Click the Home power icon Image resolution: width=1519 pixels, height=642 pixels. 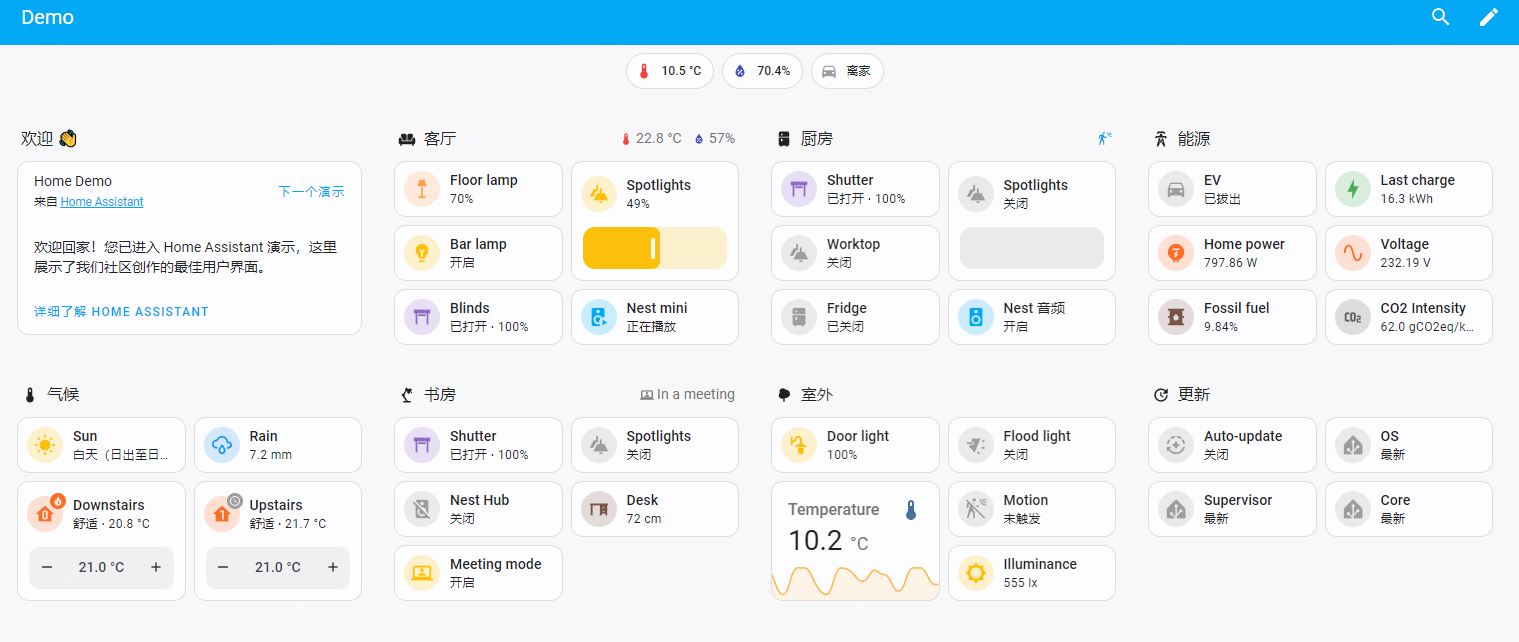click(x=1175, y=253)
